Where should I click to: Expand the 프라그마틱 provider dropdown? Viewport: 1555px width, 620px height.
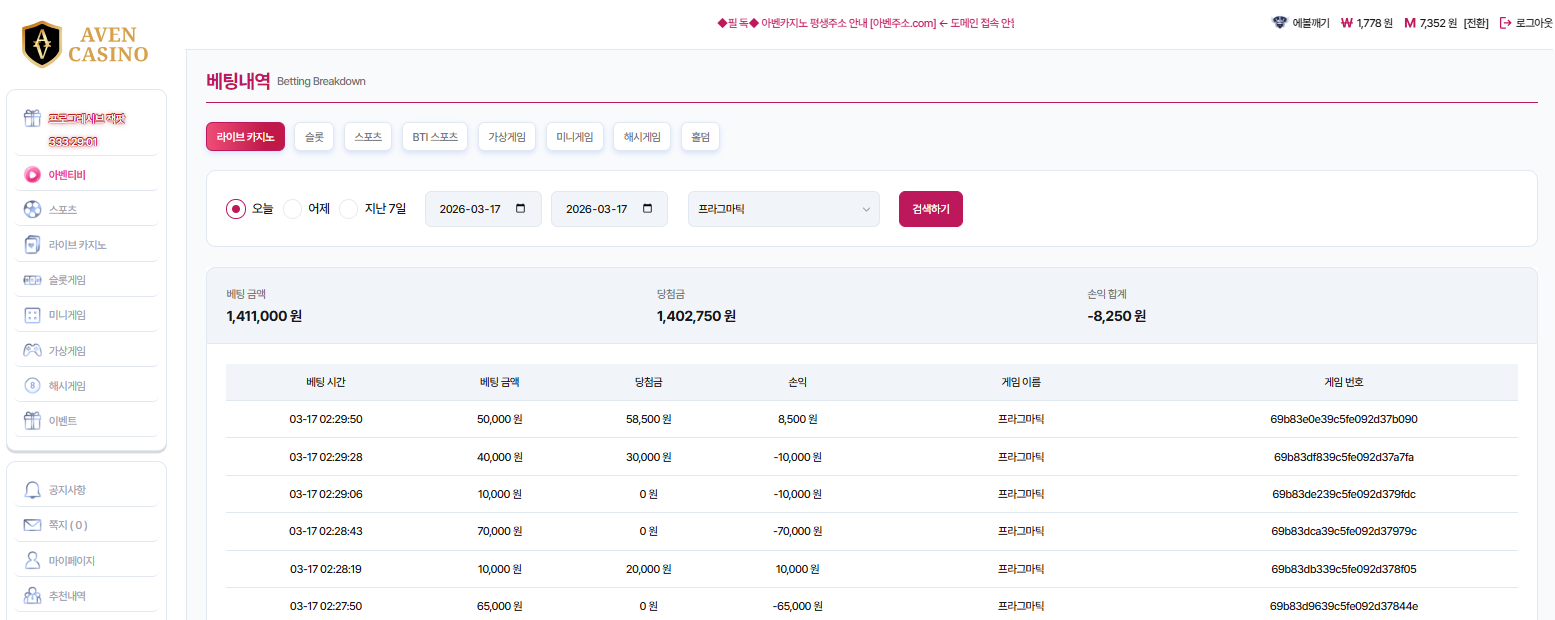[783, 209]
